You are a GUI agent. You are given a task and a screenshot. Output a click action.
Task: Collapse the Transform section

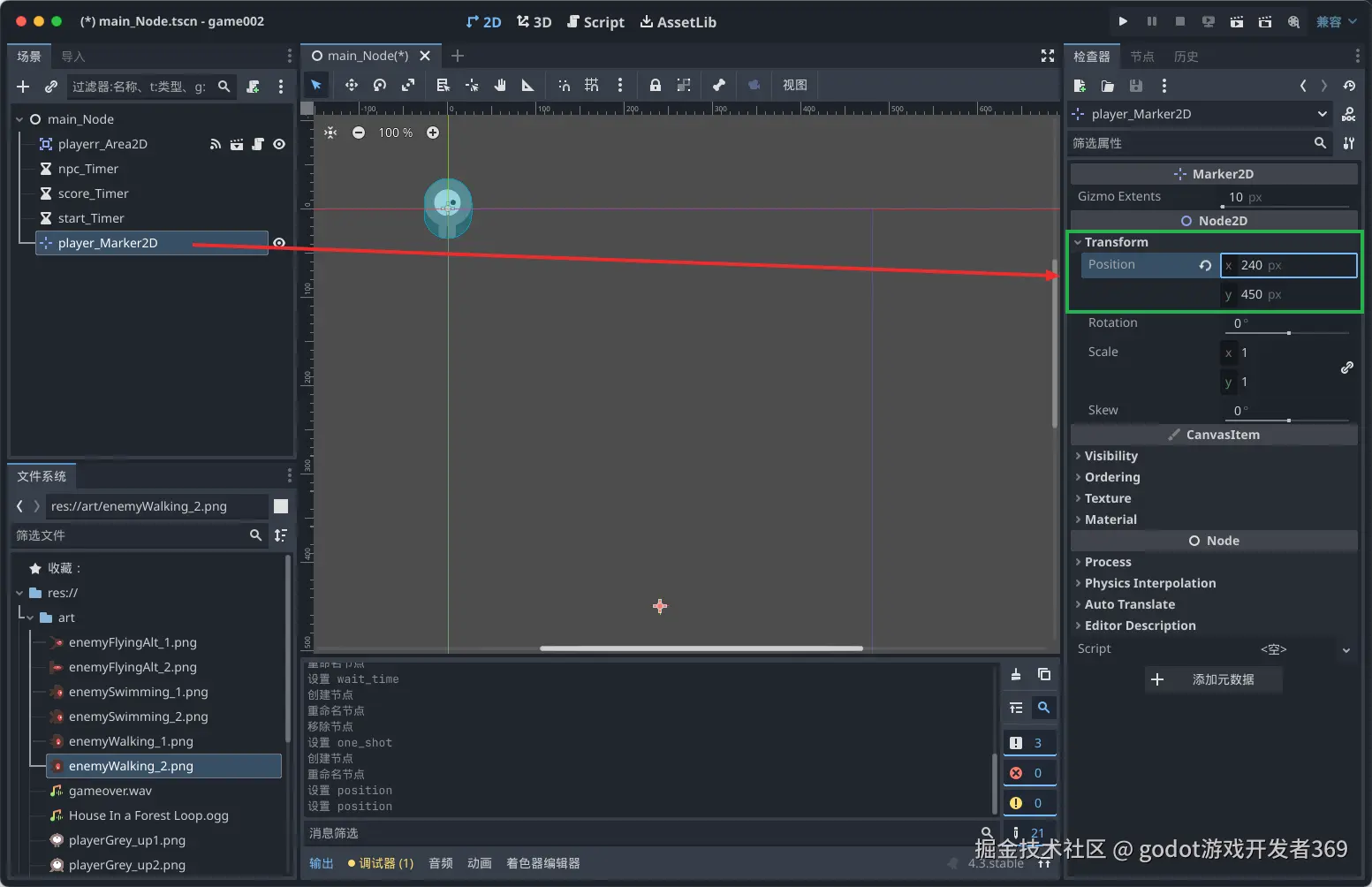click(1116, 242)
